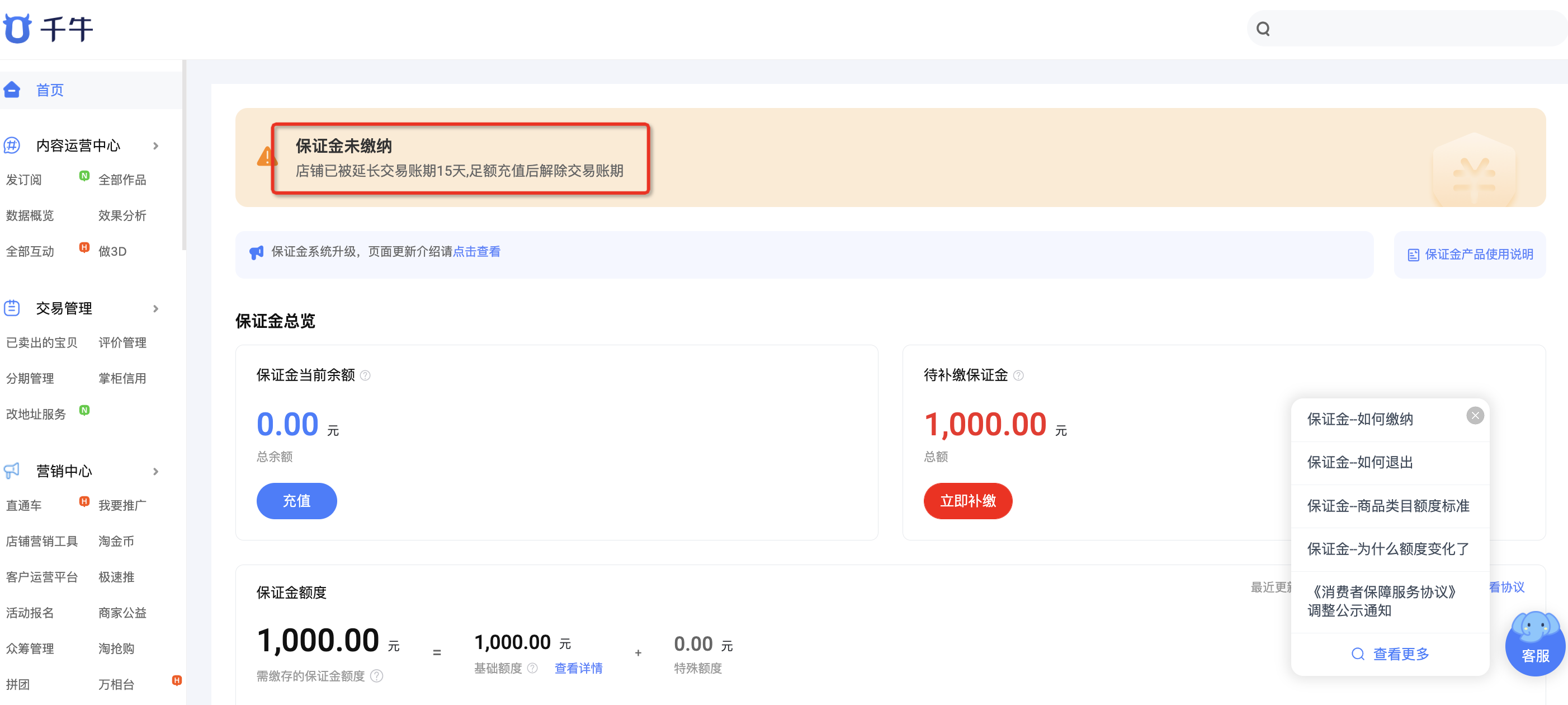The image size is (1568, 705).
Task: Click orange H badge beside 万相台
Action: (177, 680)
